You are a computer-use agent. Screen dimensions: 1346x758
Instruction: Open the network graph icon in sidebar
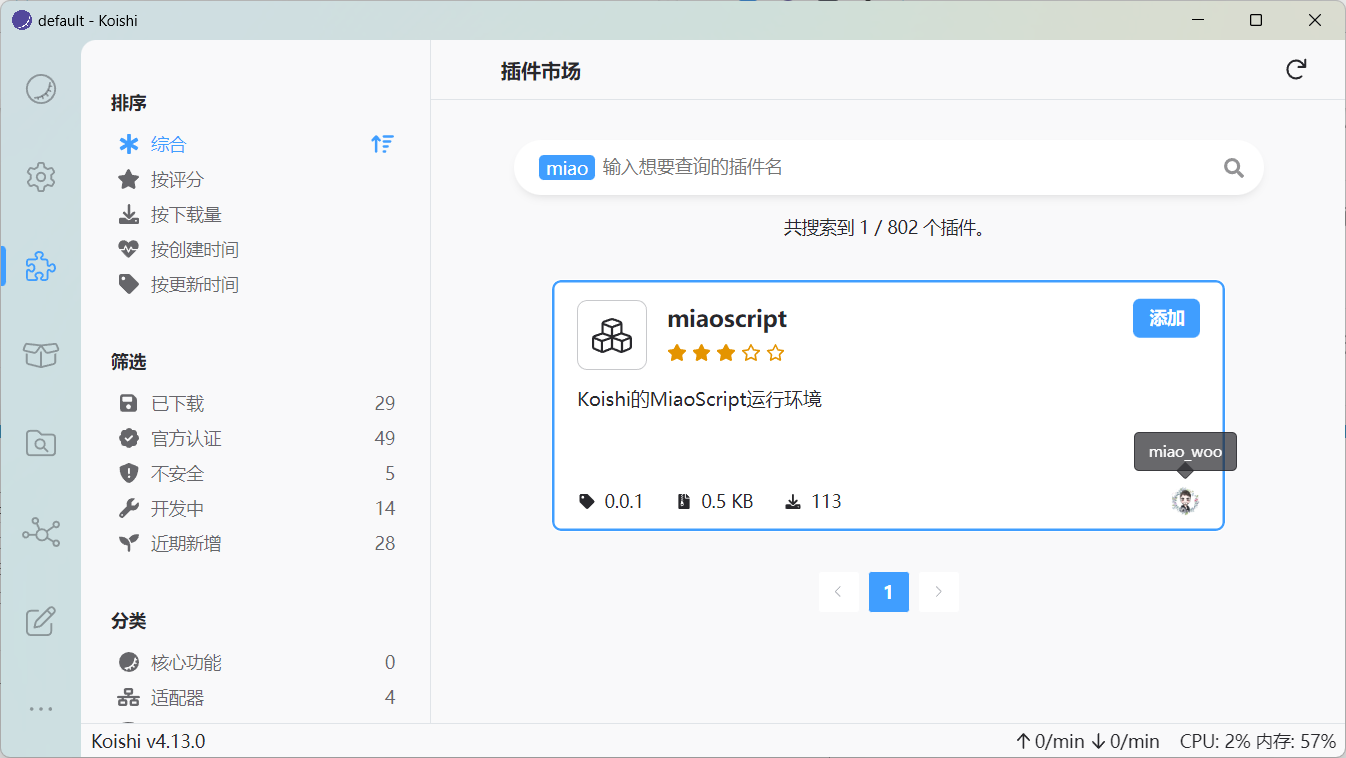(40, 532)
